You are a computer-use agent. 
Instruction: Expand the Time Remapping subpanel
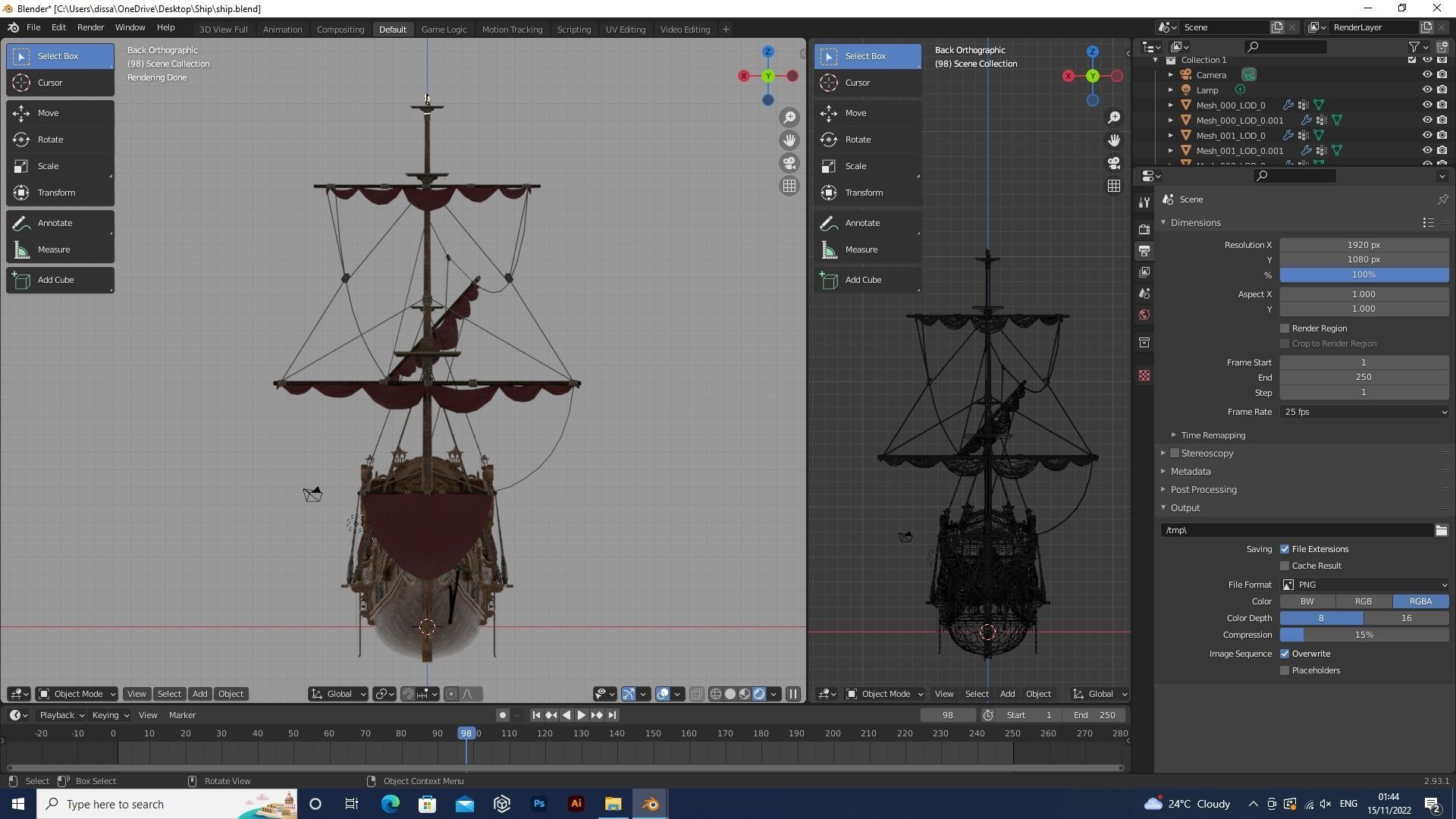[1174, 435]
